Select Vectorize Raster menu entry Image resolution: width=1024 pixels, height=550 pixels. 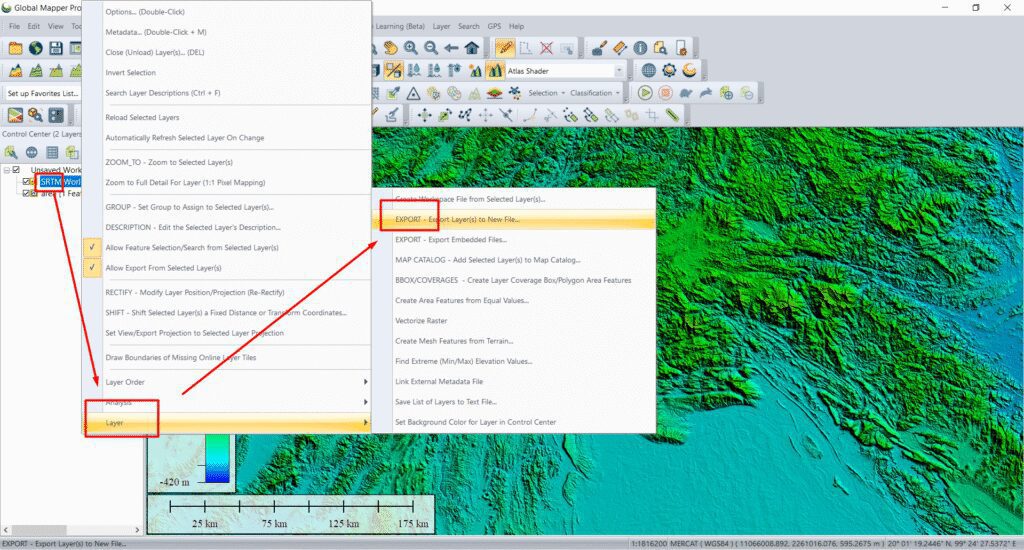coord(513,321)
